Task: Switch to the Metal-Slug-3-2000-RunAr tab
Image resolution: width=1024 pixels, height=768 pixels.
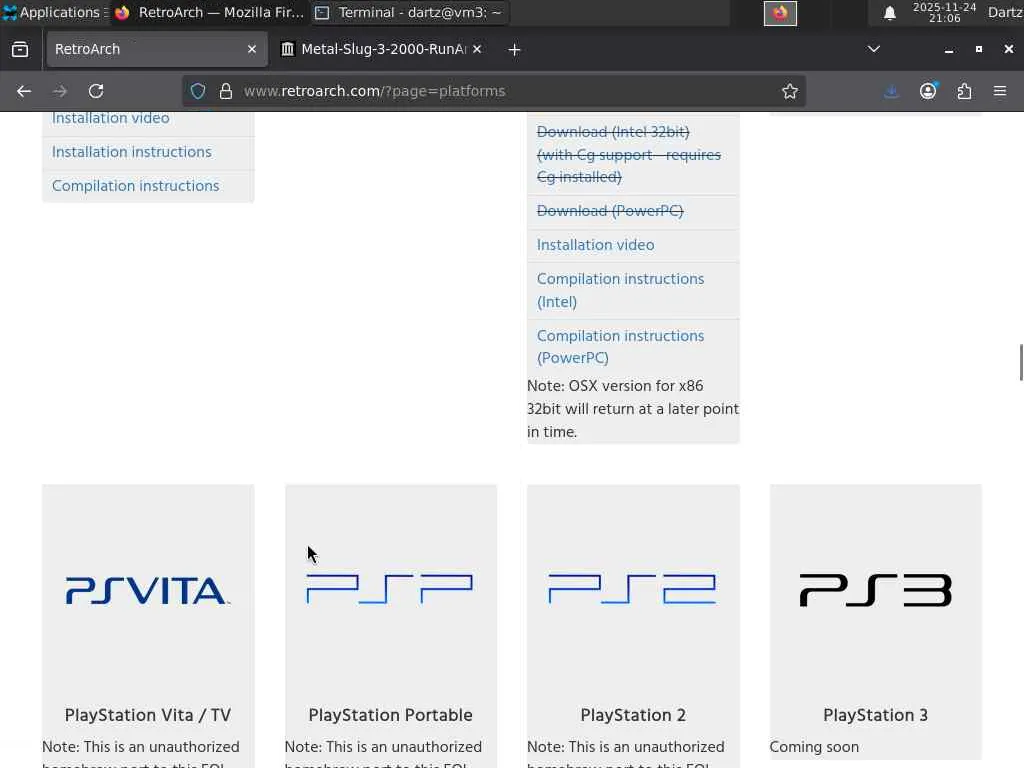Action: pyautogui.click(x=382, y=49)
